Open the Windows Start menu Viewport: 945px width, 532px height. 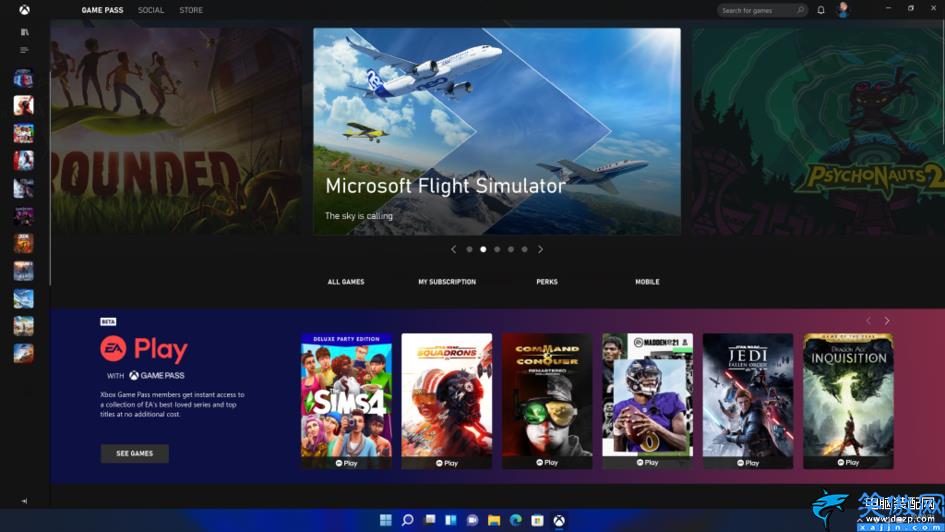pyautogui.click(x=386, y=520)
